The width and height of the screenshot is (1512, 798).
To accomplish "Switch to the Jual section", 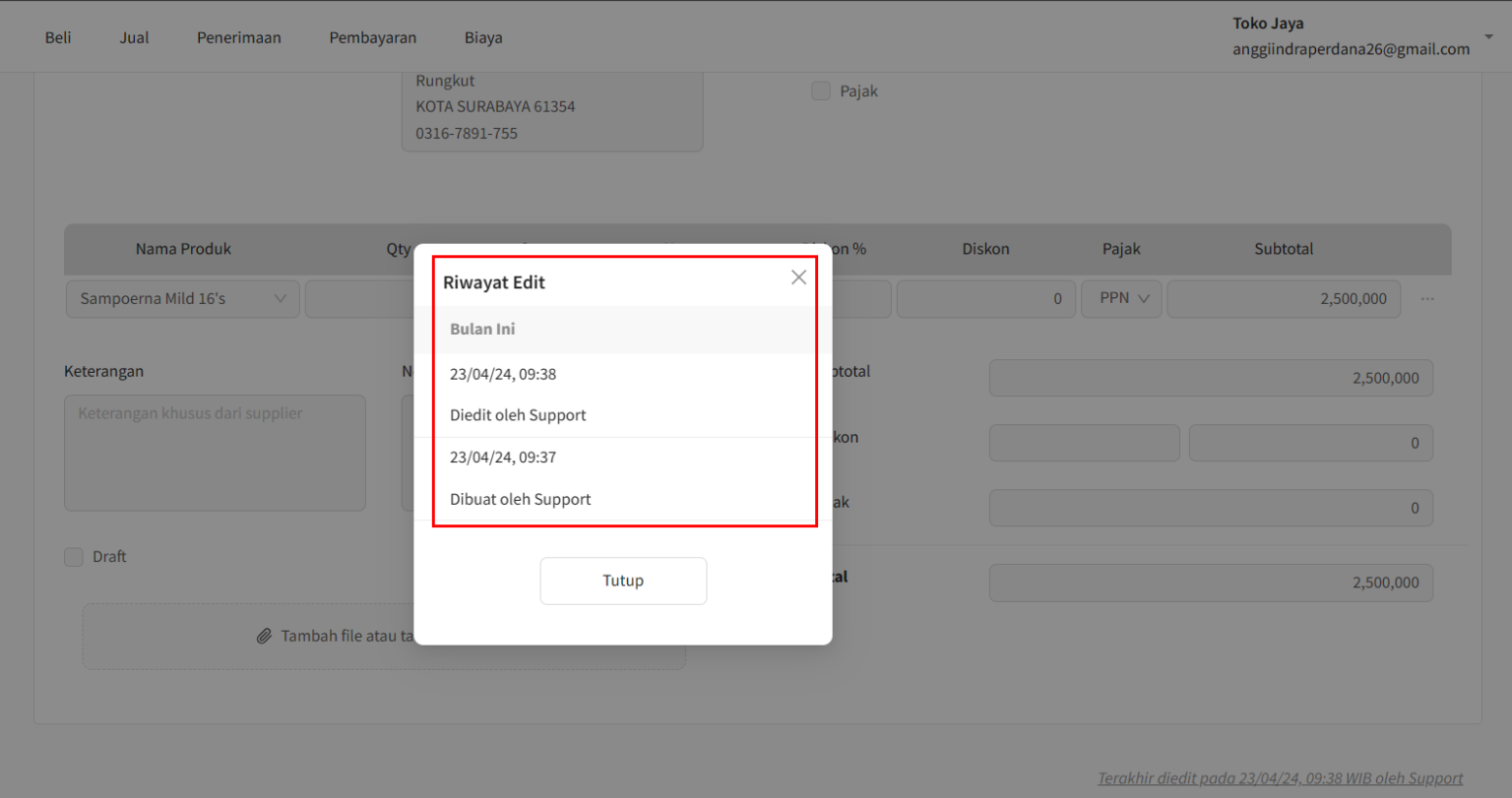I will pyautogui.click(x=134, y=36).
